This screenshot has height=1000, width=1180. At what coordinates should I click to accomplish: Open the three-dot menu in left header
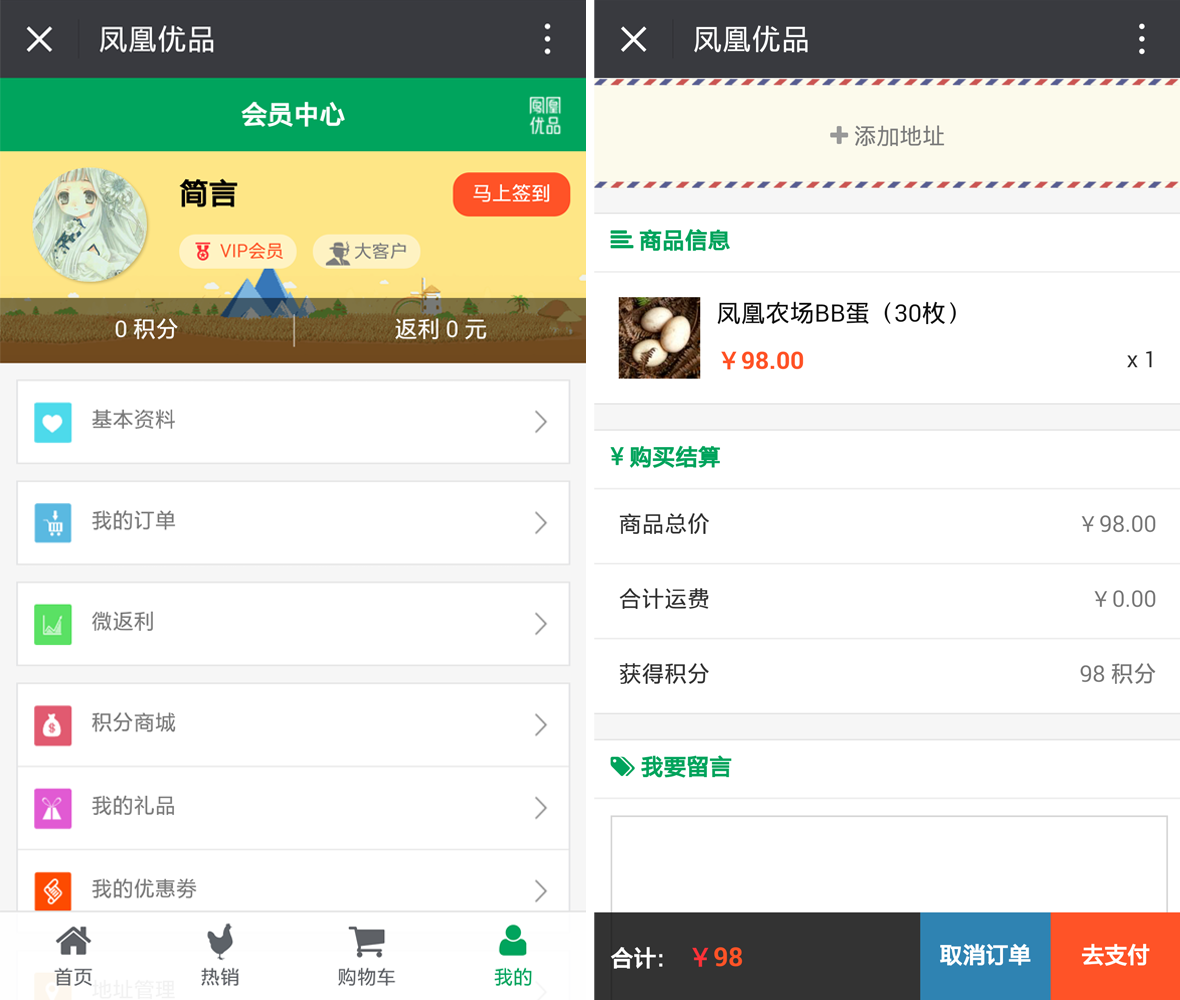(x=547, y=39)
